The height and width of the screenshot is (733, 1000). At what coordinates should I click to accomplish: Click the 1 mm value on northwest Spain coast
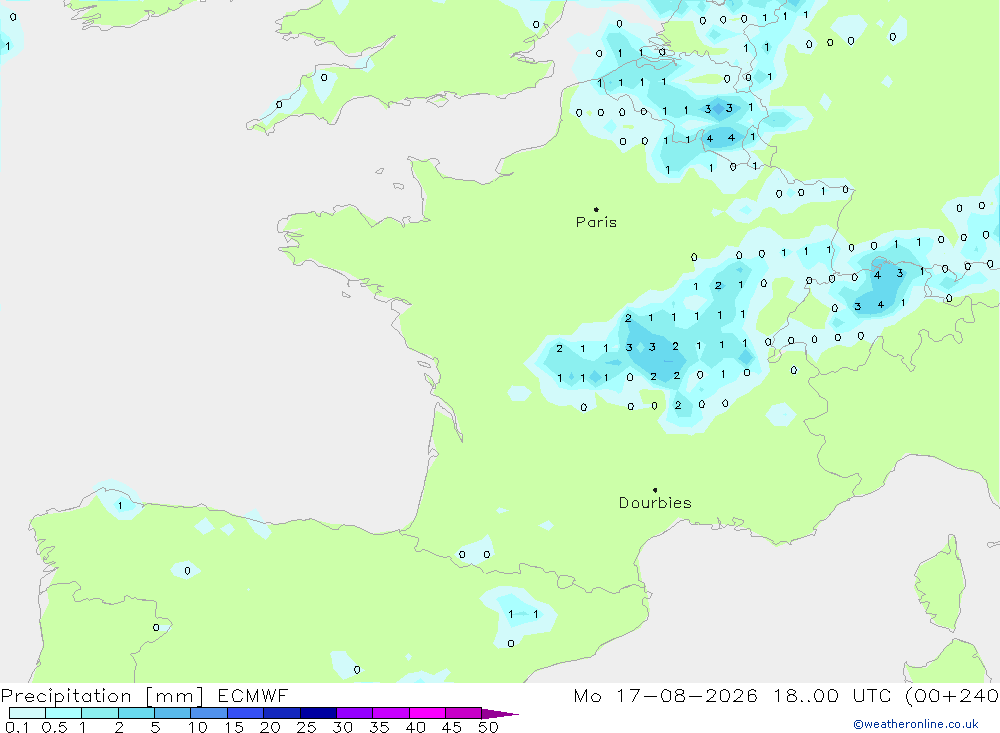pos(120,506)
